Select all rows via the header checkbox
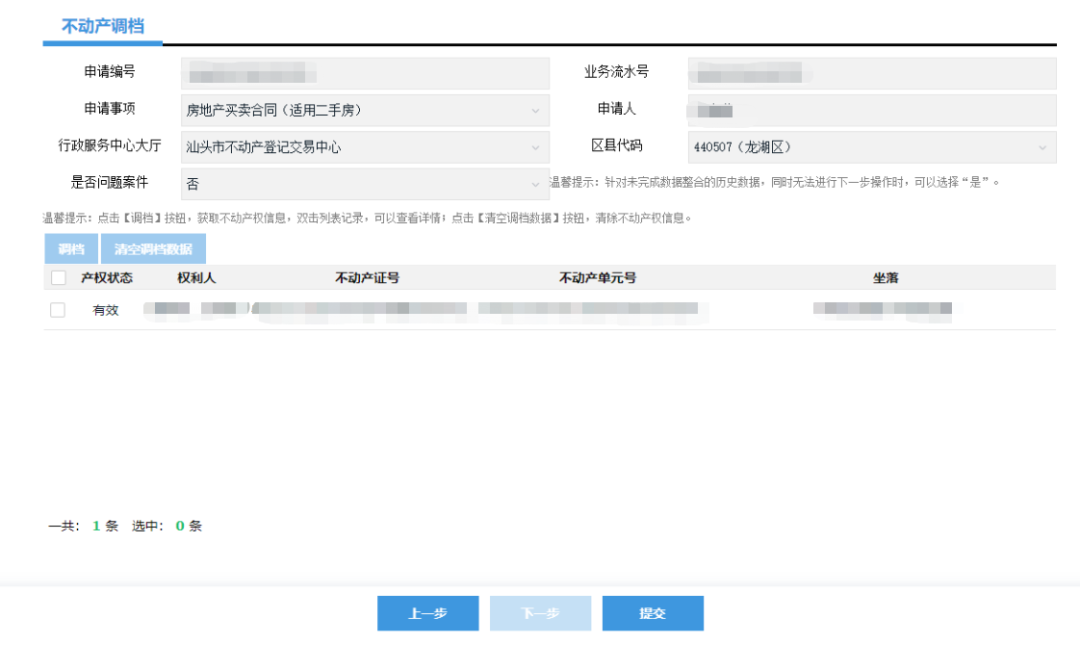Image resolution: width=1080 pixels, height=645 pixels. coord(57,277)
